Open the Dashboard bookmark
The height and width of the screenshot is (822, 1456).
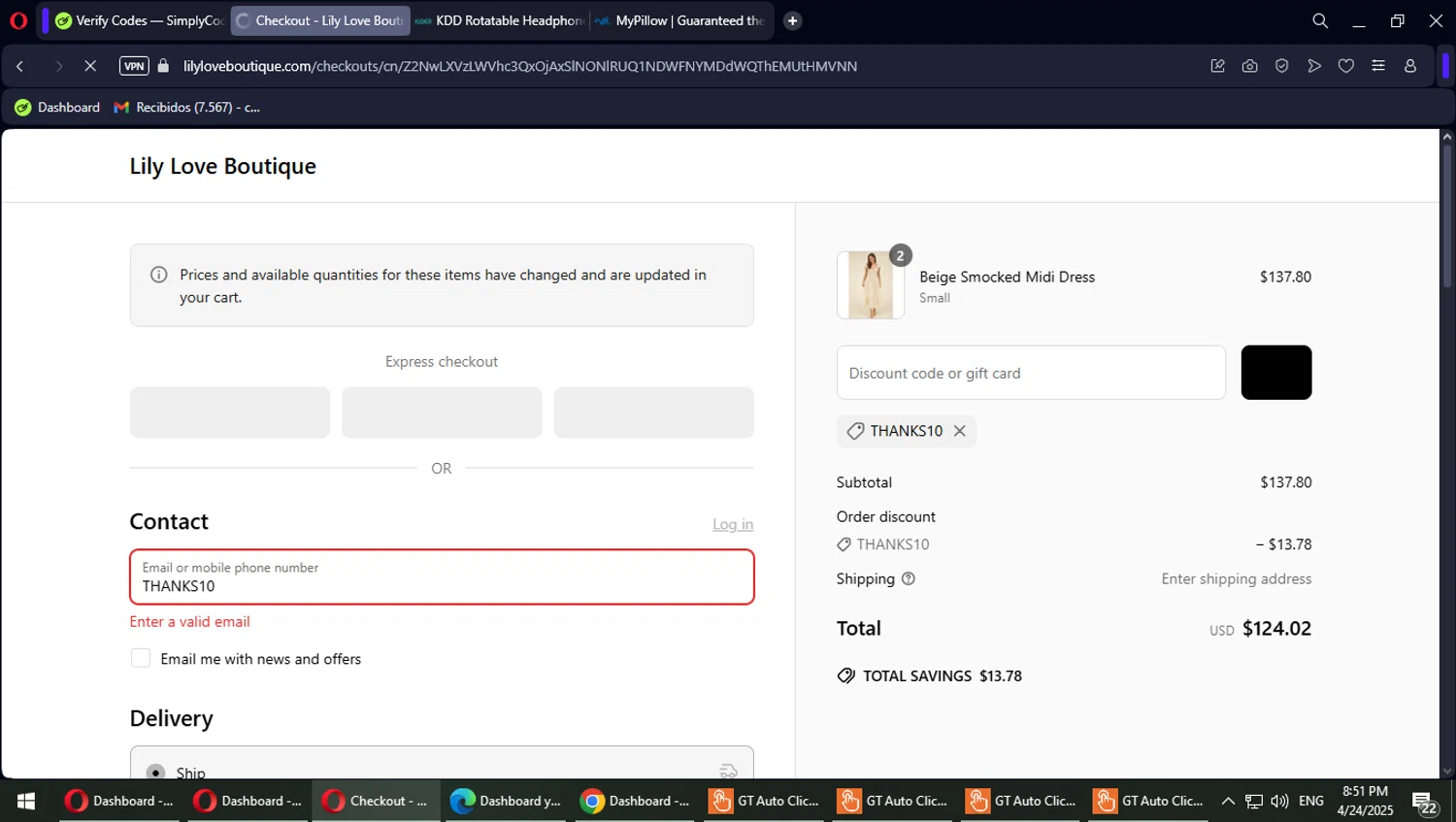coord(57,107)
